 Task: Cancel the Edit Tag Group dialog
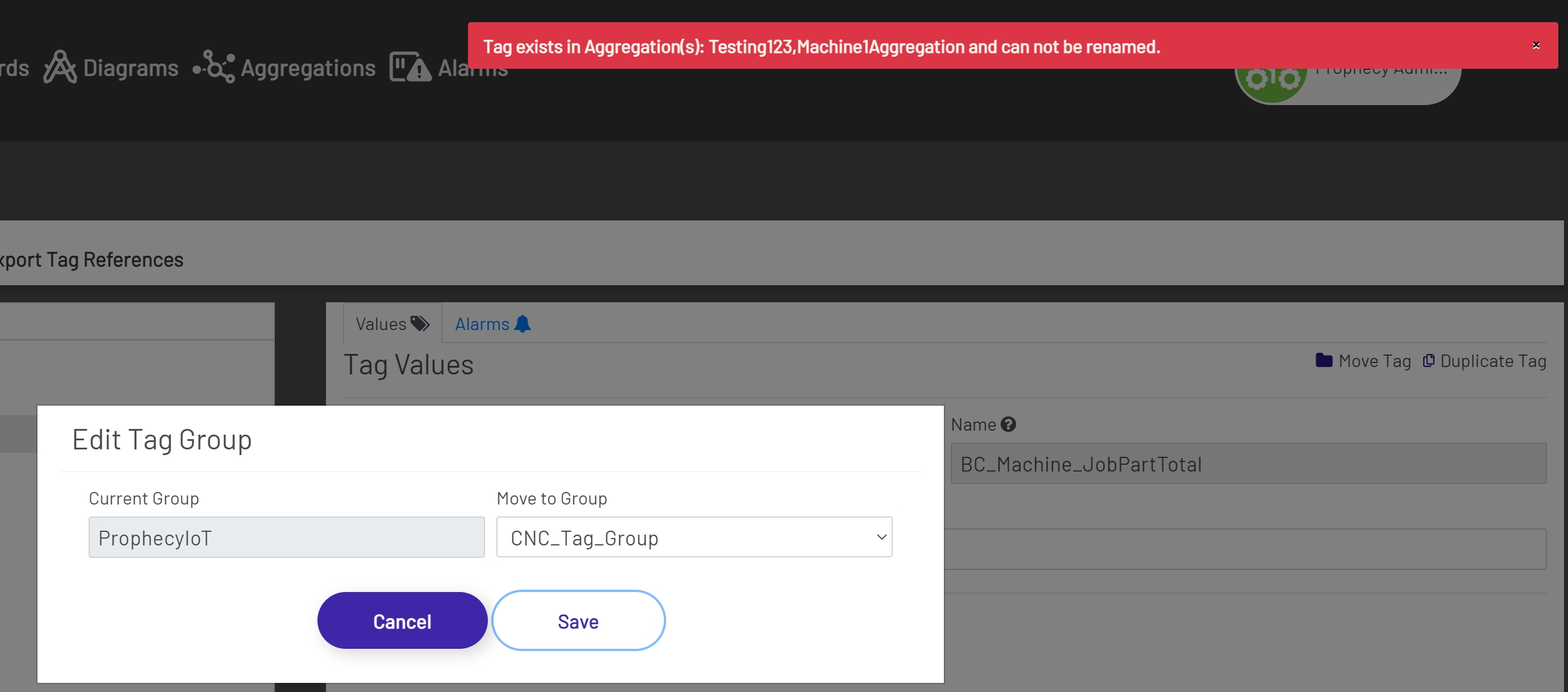coord(402,621)
